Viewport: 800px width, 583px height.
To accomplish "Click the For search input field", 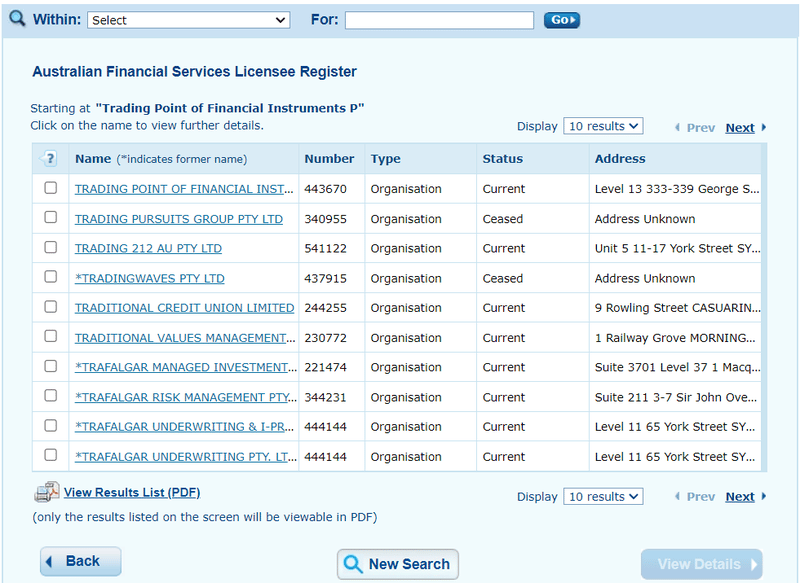I will pyautogui.click(x=439, y=20).
